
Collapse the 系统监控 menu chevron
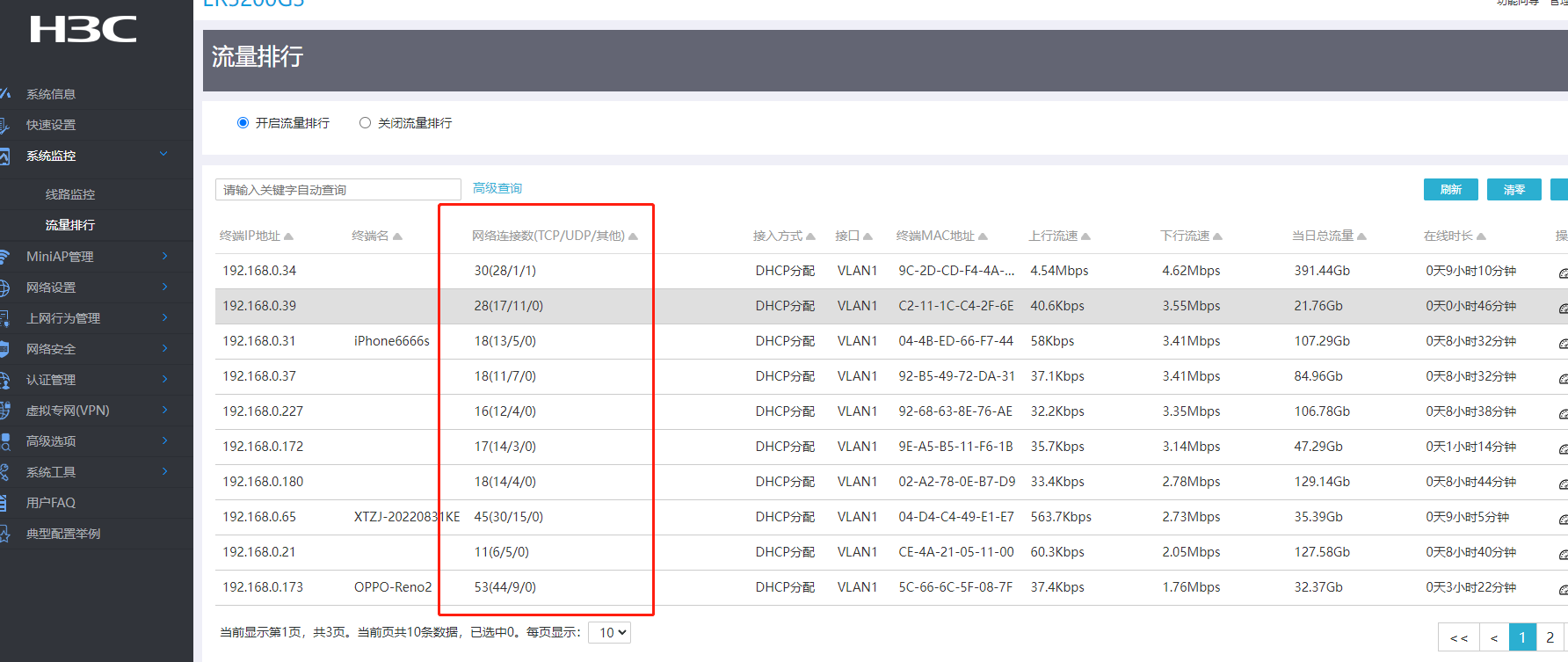pyautogui.click(x=163, y=155)
